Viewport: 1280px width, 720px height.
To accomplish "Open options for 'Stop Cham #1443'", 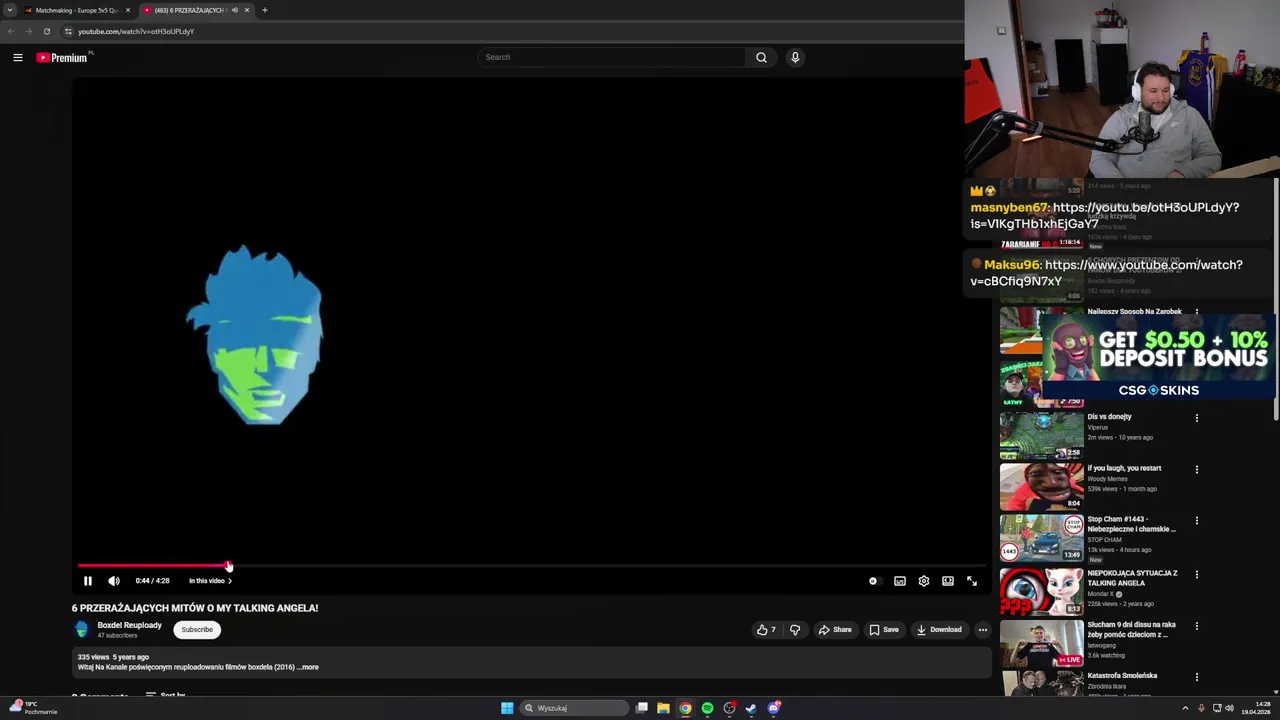I will [1197, 521].
